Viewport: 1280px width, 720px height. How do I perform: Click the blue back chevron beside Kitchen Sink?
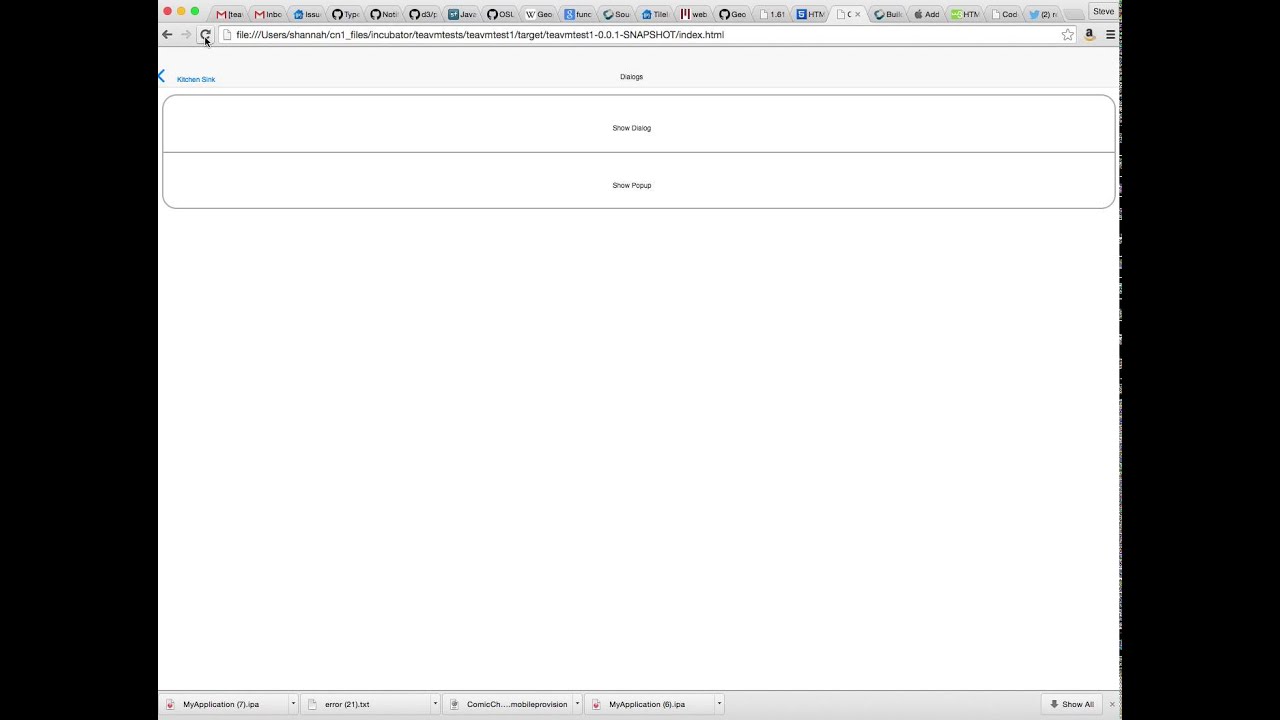[161, 76]
